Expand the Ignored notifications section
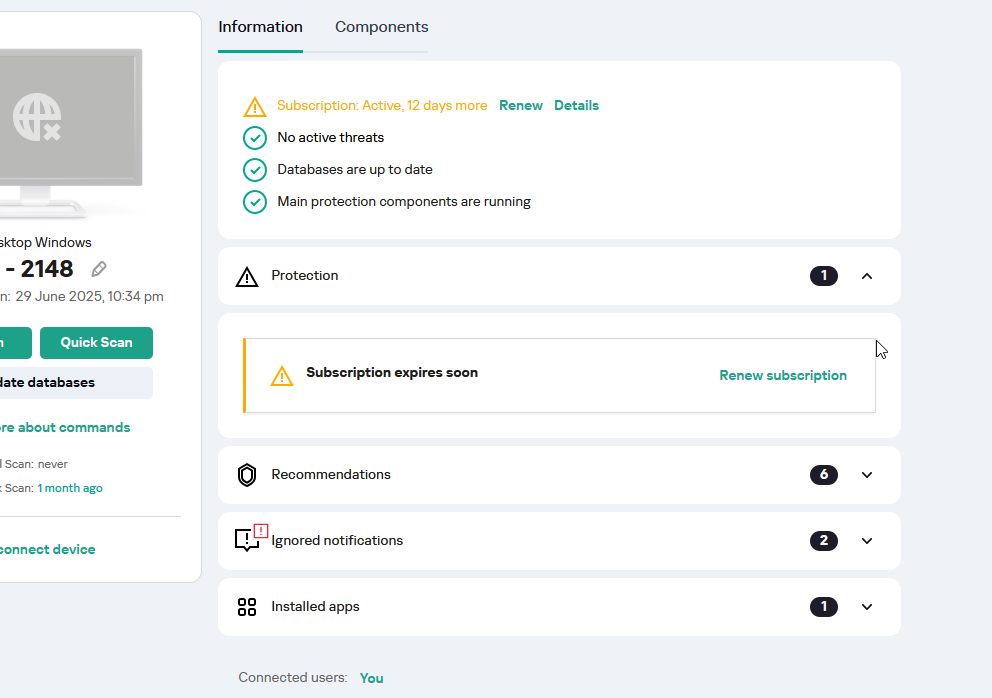This screenshot has height=698, width=992. [x=867, y=540]
